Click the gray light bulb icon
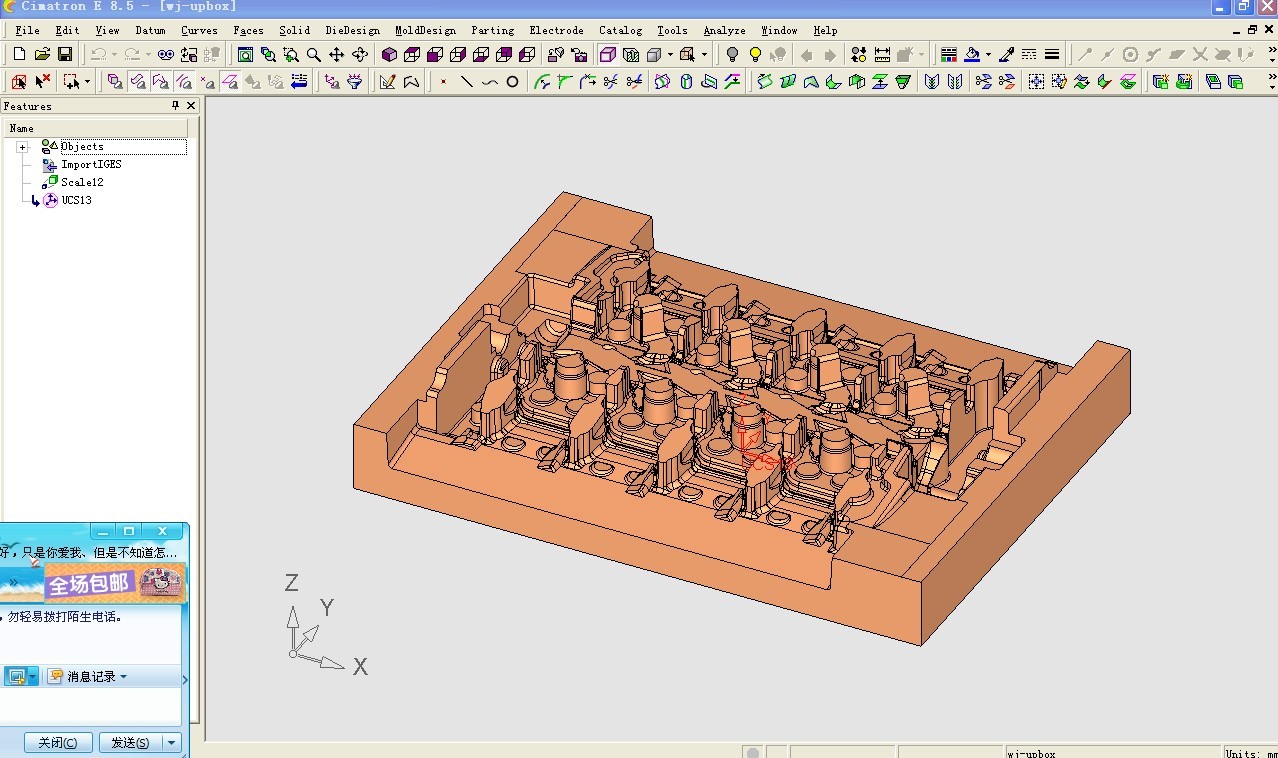 [x=732, y=54]
